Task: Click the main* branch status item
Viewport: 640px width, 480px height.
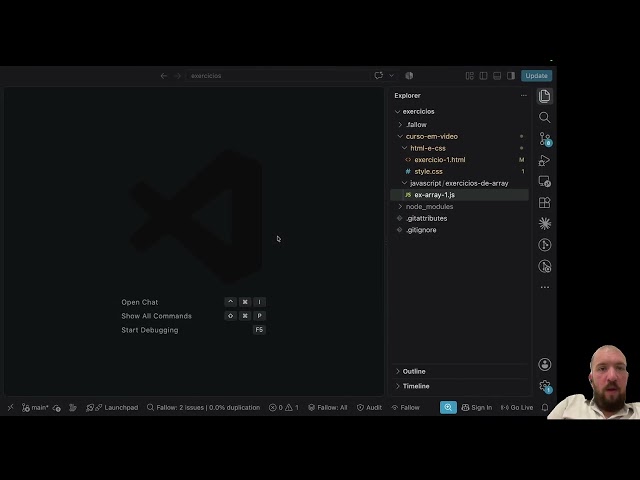Action: [35, 407]
